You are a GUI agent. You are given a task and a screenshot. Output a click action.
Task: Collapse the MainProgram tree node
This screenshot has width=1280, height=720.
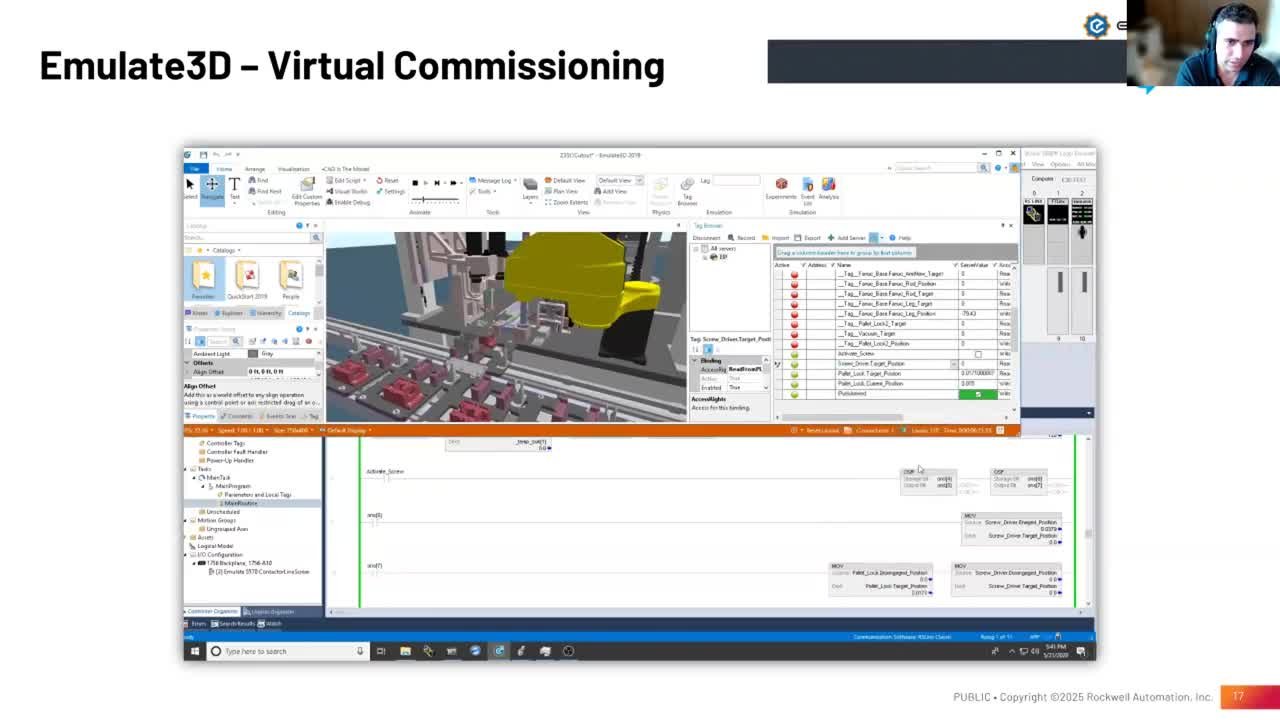203,486
